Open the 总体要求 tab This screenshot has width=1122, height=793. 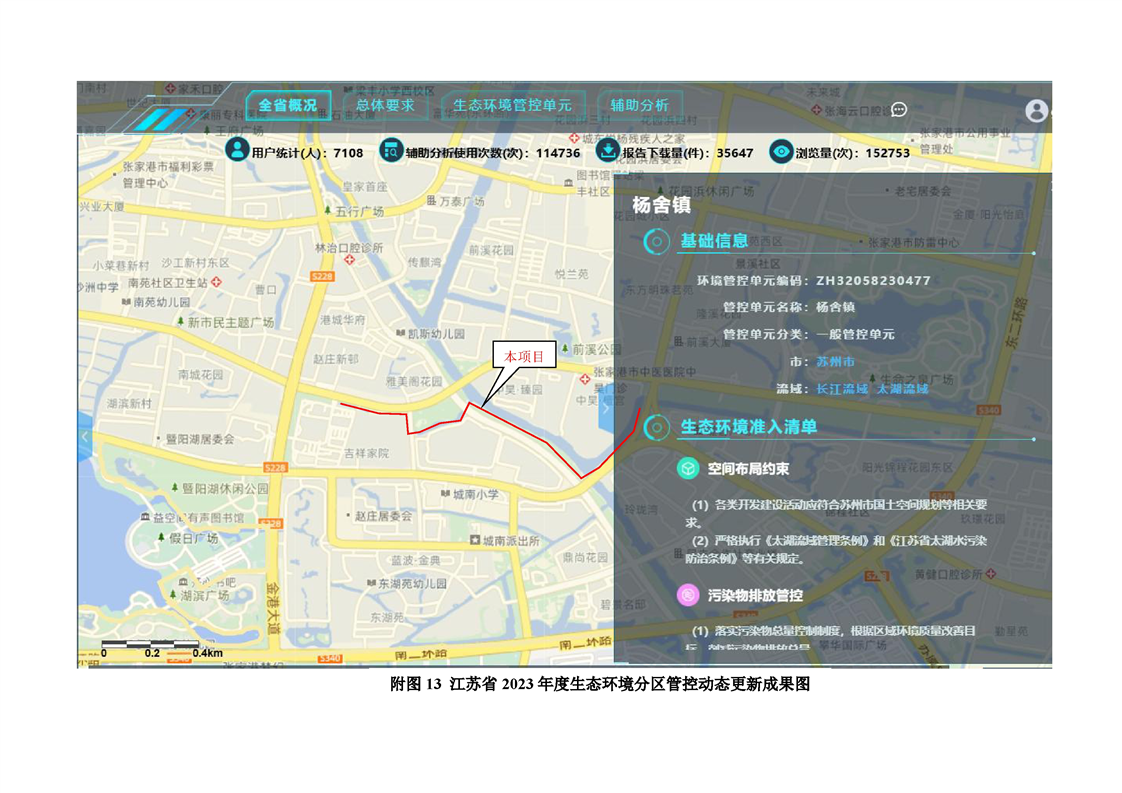(x=385, y=105)
